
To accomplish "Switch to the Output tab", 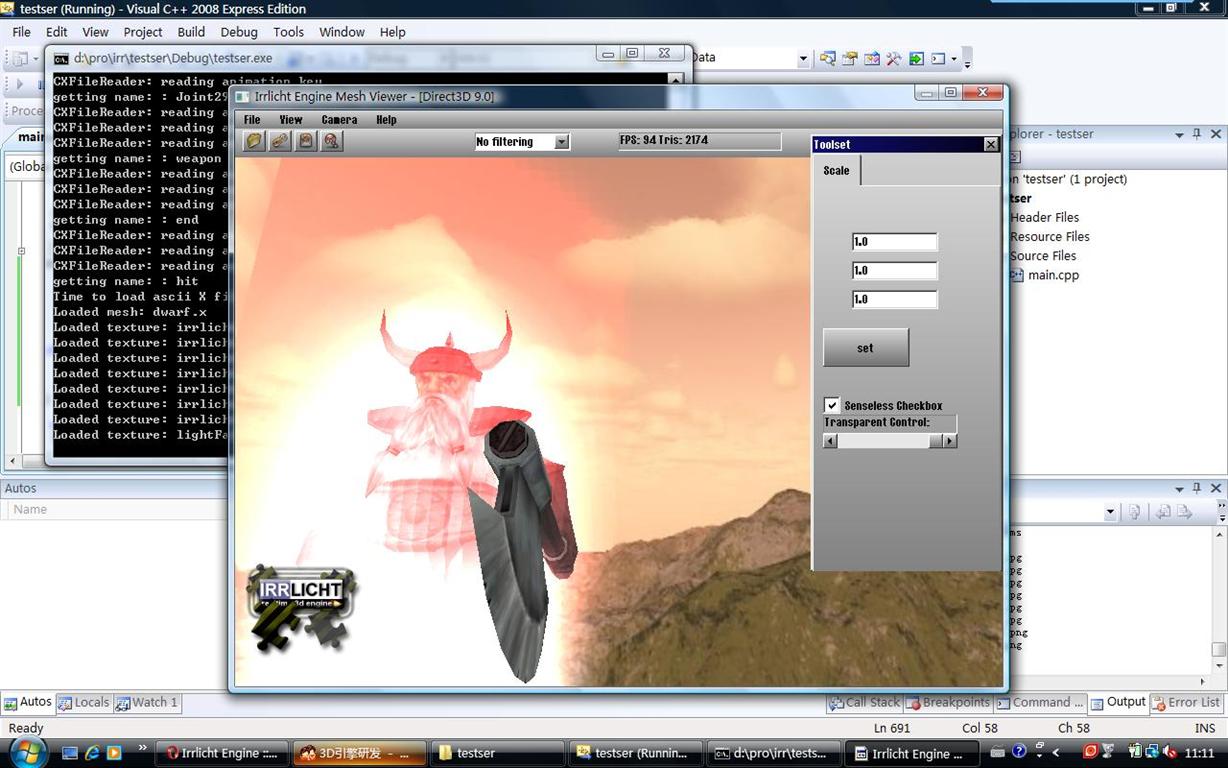I will (1118, 703).
